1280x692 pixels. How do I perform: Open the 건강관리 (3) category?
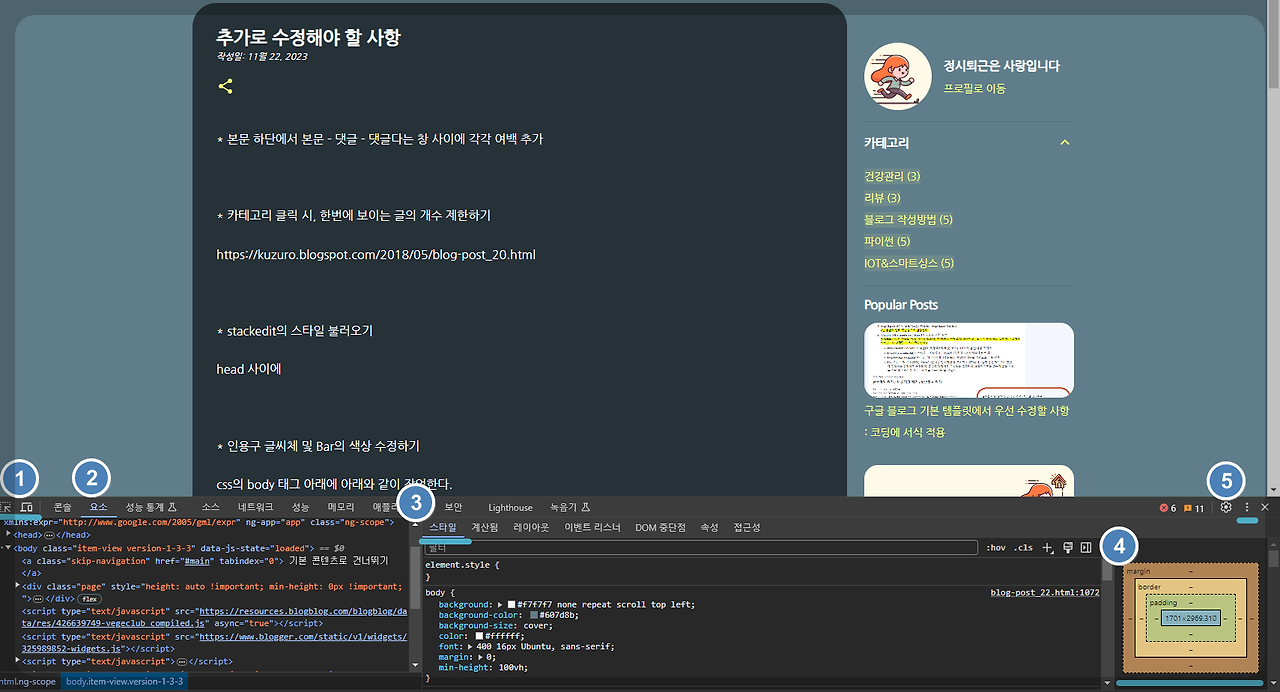[892, 176]
